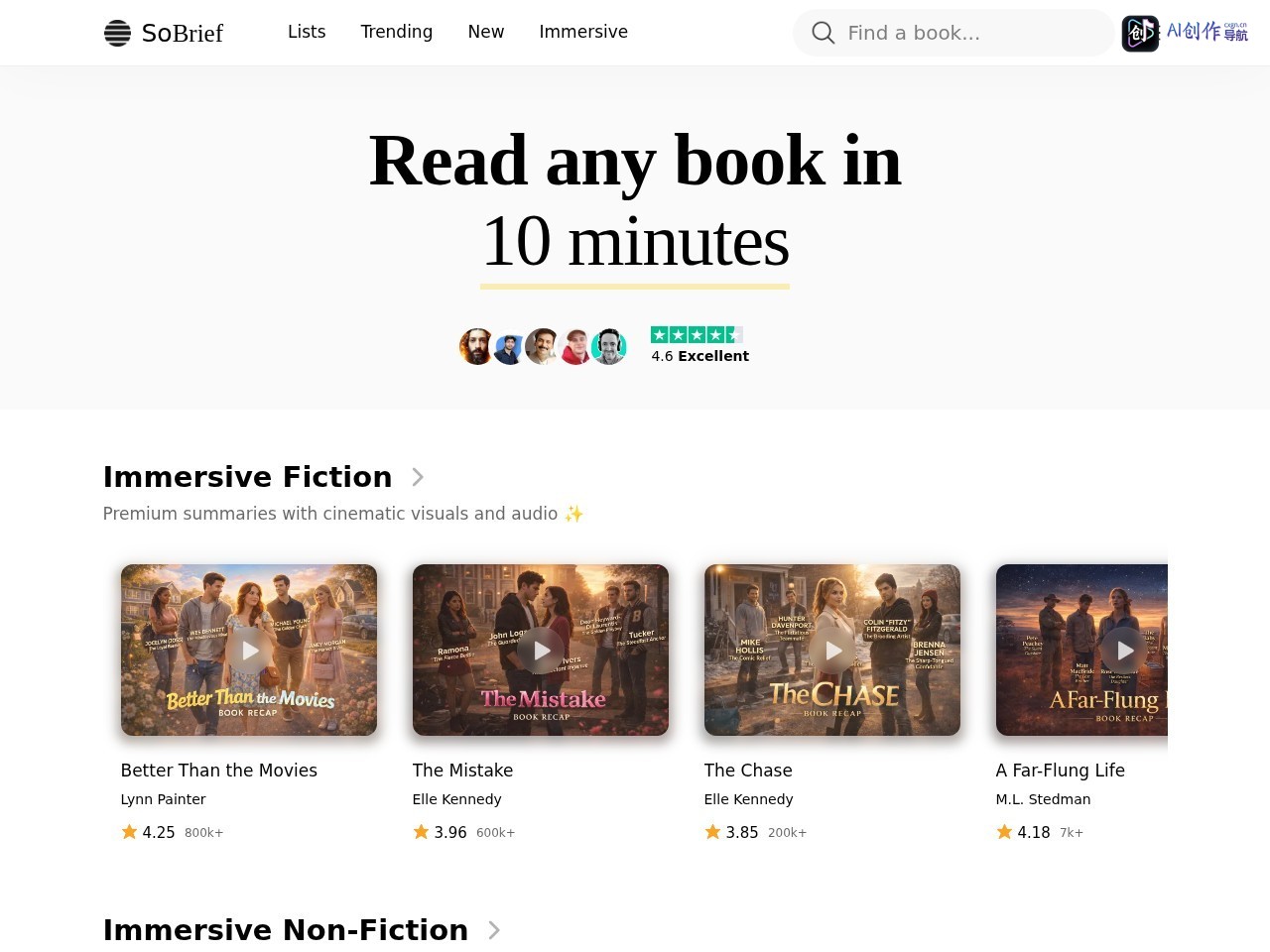Click the bearded man reviewer avatar
The width and height of the screenshot is (1270, 952).
point(477,347)
